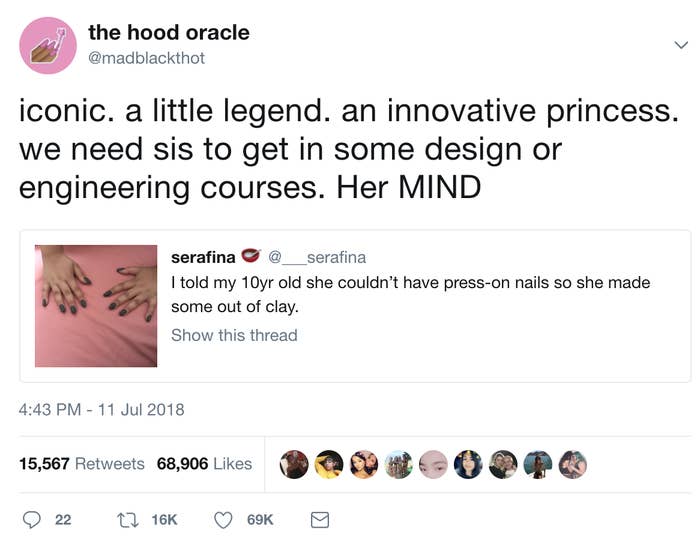
Task: Open the hood oracle's pink profile avatar
Action: click(48, 45)
